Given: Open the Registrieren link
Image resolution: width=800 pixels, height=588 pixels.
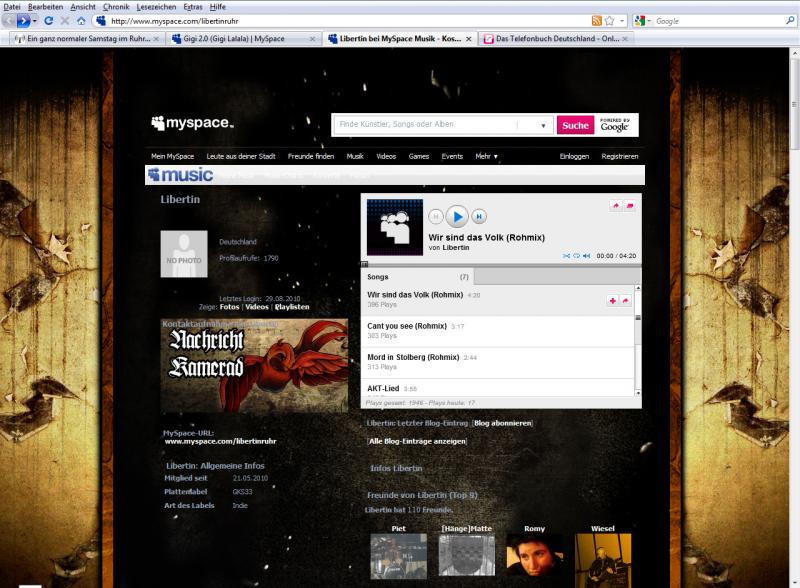Looking at the screenshot, I should coord(620,157).
